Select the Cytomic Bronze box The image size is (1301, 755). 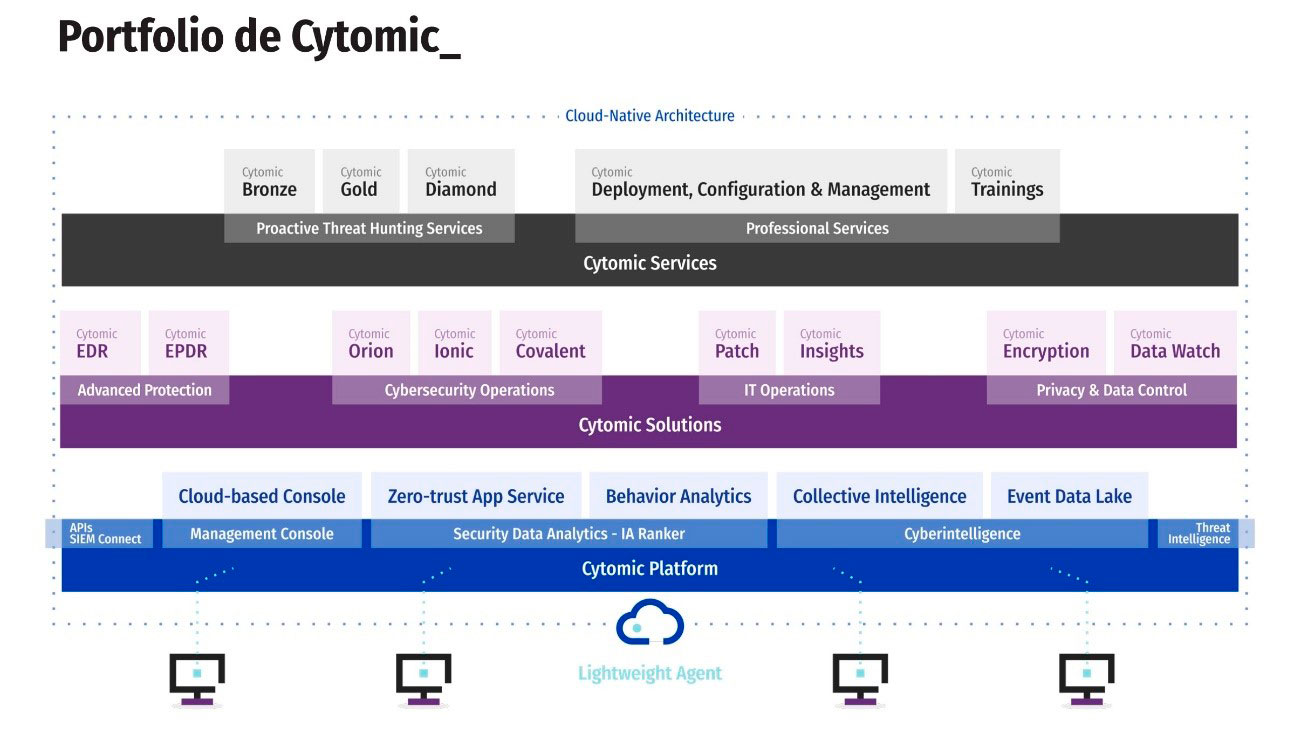coord(269,181)
